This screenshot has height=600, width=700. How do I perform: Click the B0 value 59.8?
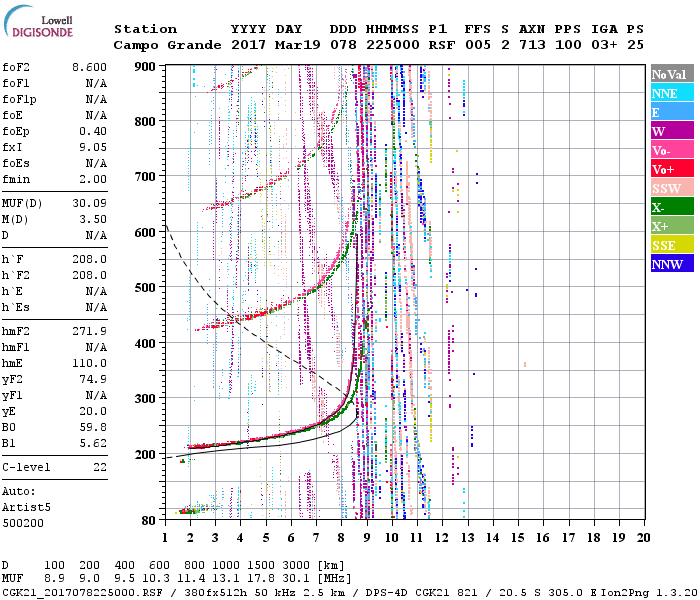pyautogui.click(x=93, y=428)
